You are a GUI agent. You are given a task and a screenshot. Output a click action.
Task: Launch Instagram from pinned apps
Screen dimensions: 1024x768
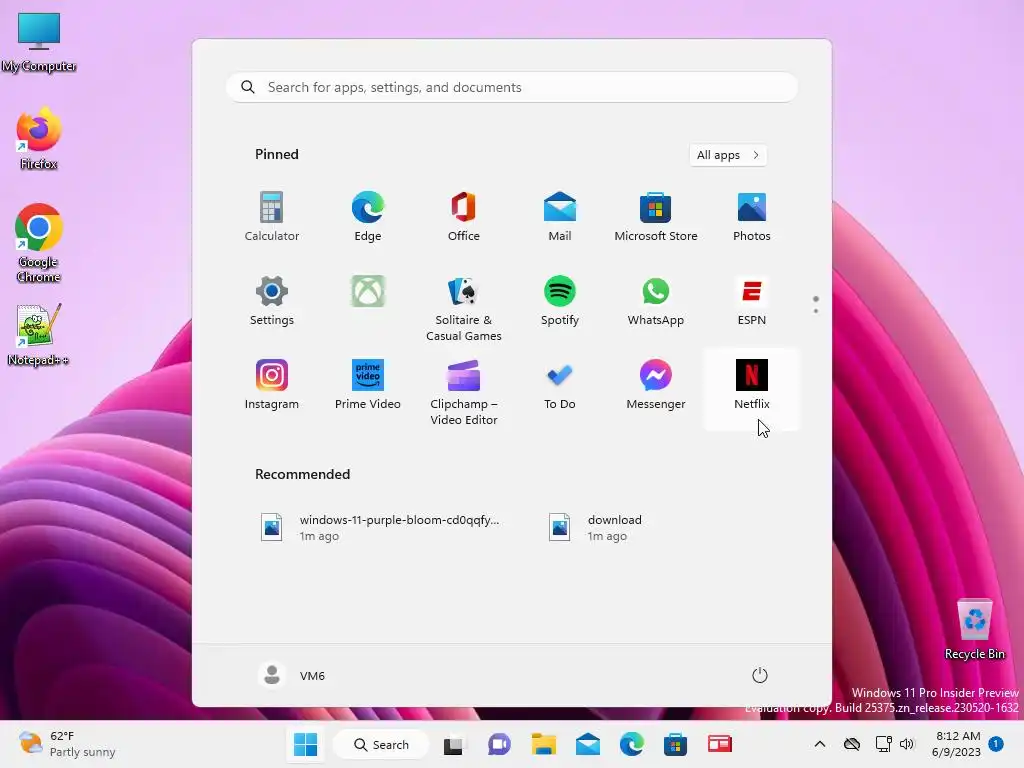point(272,385)
